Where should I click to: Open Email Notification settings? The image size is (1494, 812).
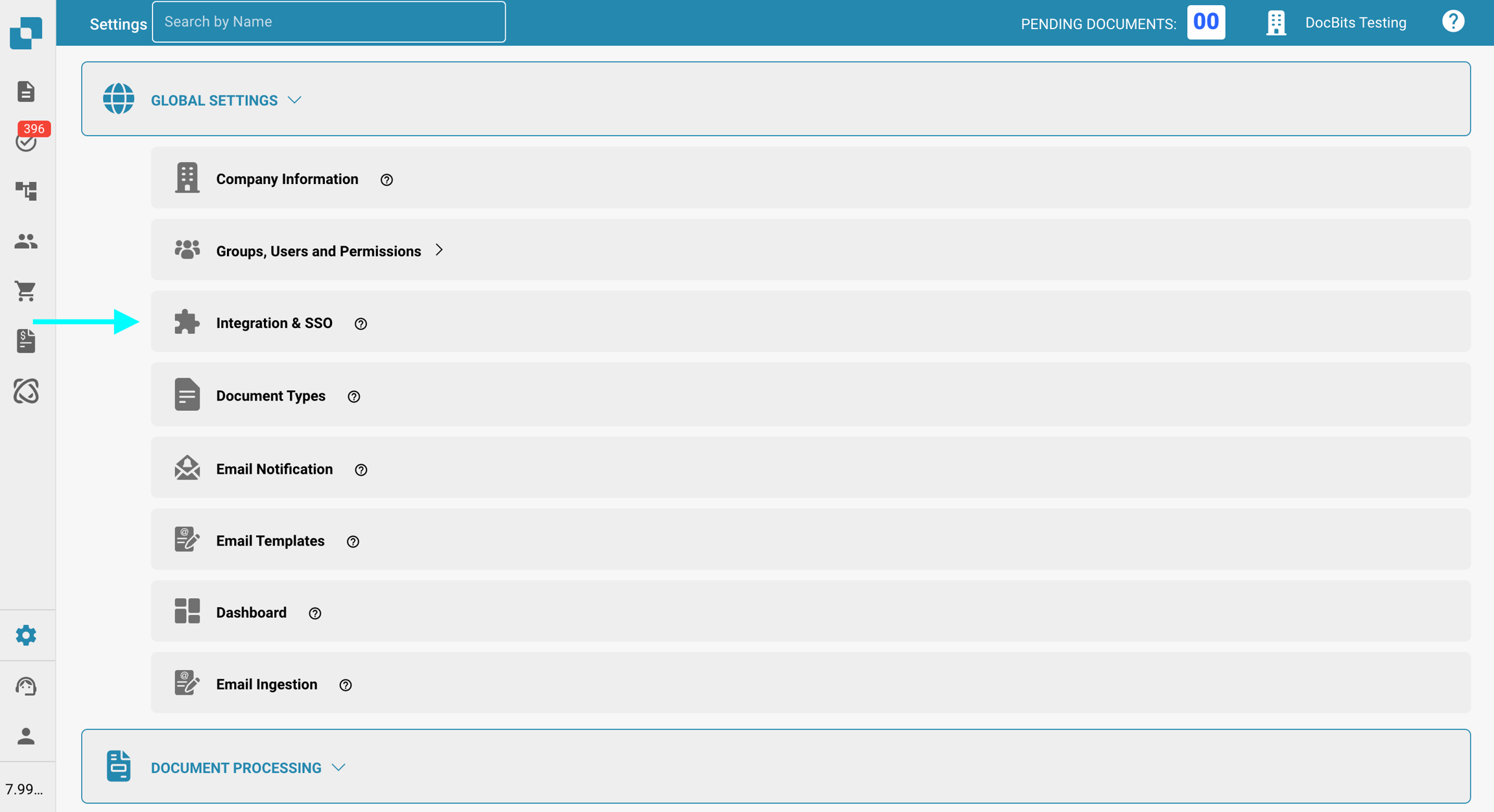274,469
